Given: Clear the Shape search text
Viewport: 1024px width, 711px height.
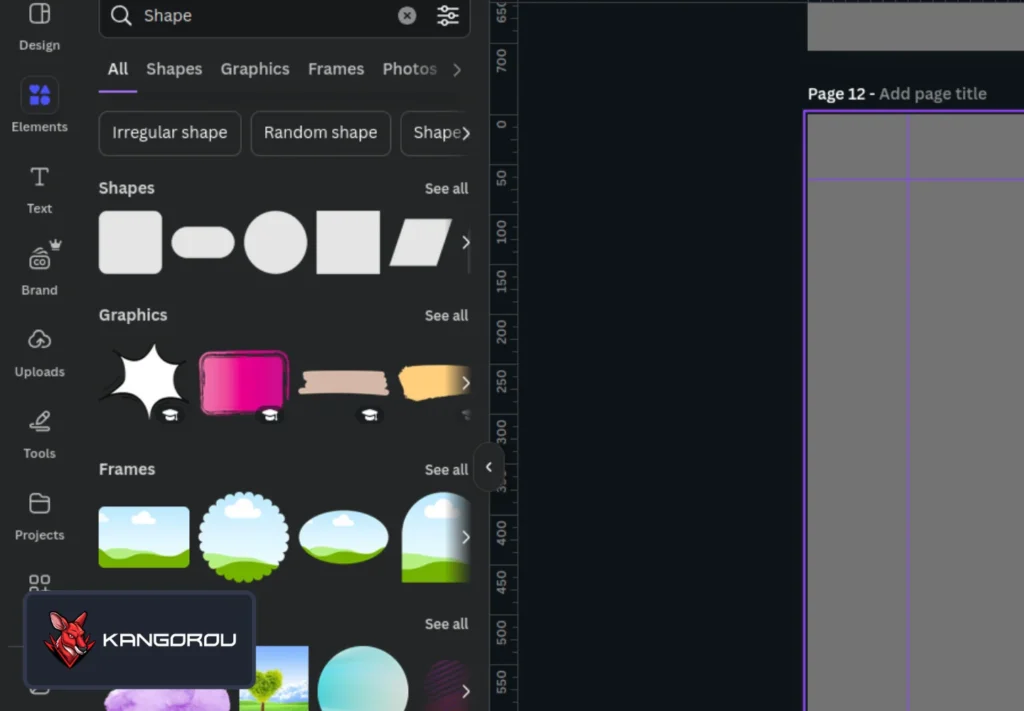Looking at the screenshot, I should point(407,16).
